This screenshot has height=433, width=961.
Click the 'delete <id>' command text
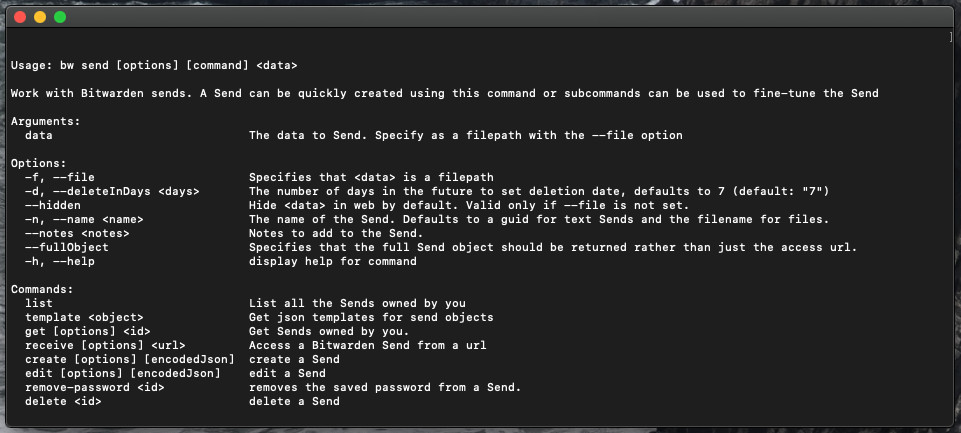tap(63, 401)
